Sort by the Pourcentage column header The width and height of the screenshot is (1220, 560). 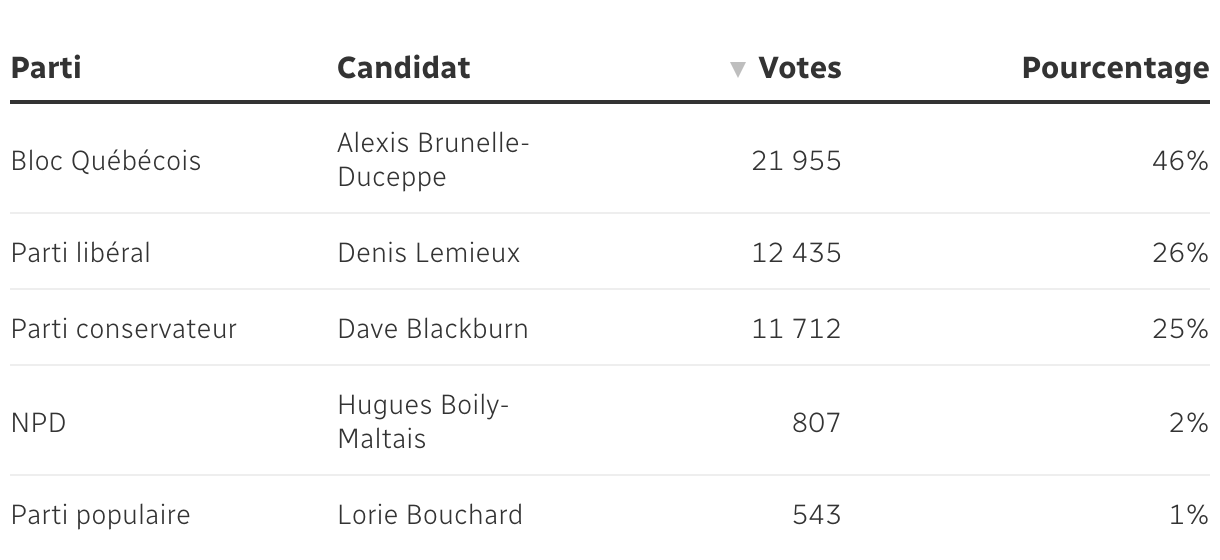click(1115, 68)
